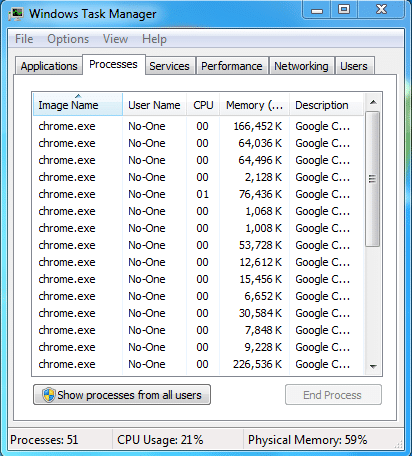
Task: Select chrome.exe row using 53,728 K
Action: pyautogui.click(x=198, y=245)
